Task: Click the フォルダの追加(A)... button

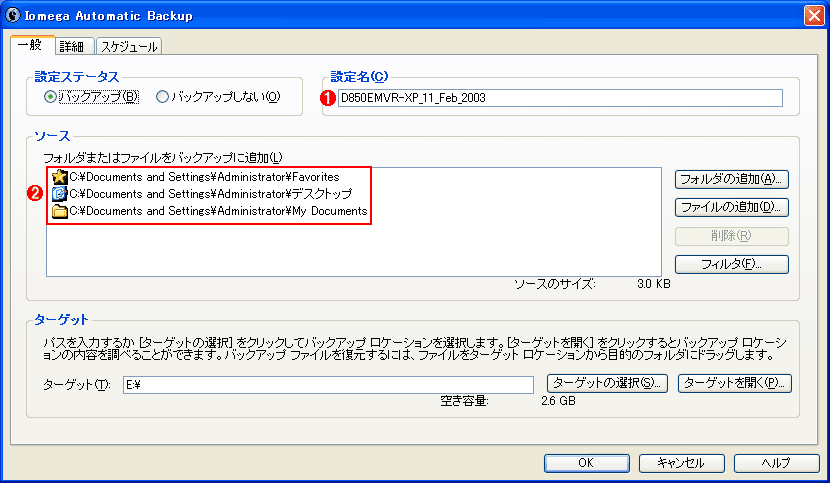Action: point(732,179)
